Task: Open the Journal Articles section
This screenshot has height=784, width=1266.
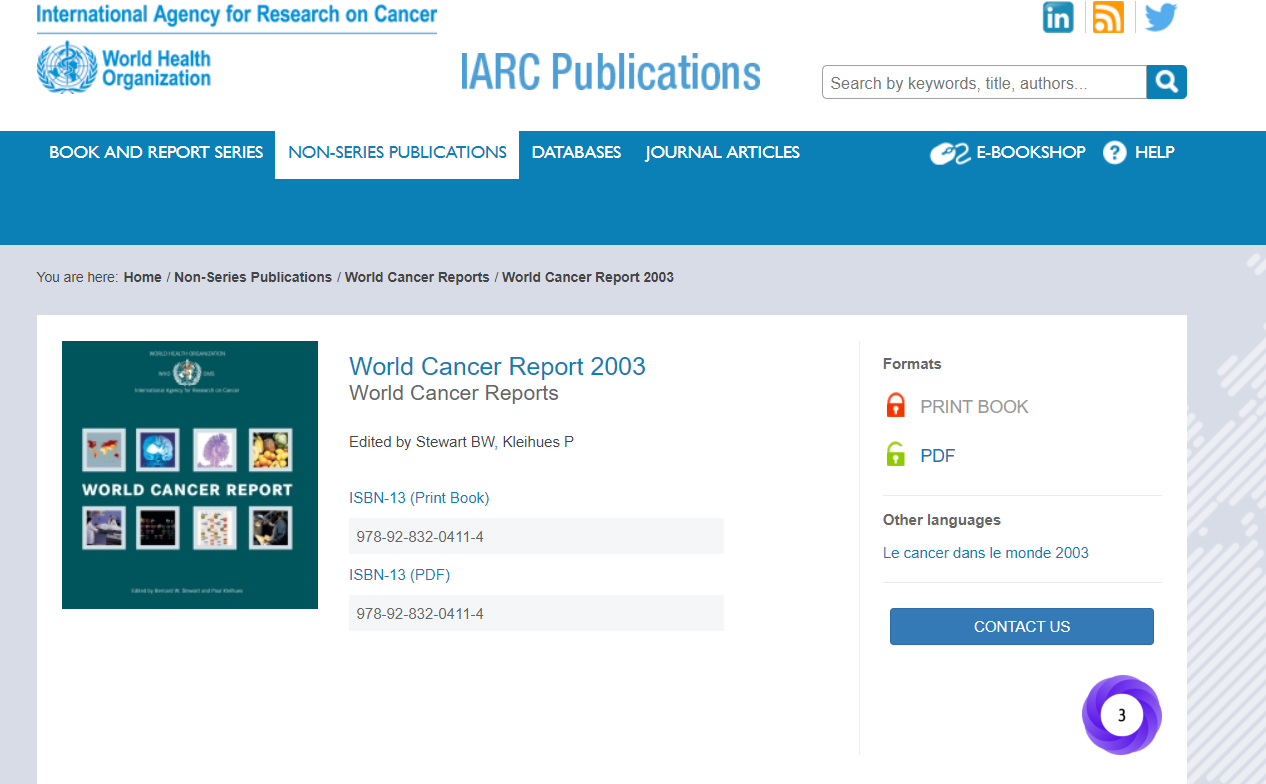Action: pos(722,152)
